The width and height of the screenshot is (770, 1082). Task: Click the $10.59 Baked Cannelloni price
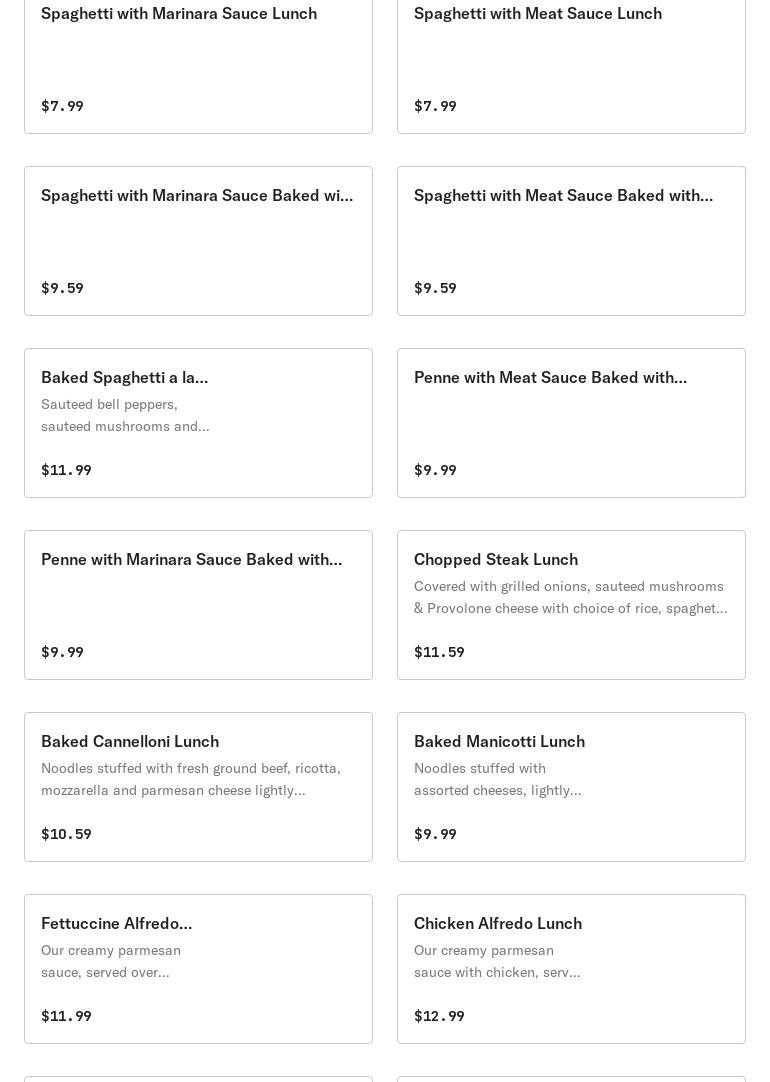[x=66, y=834]
